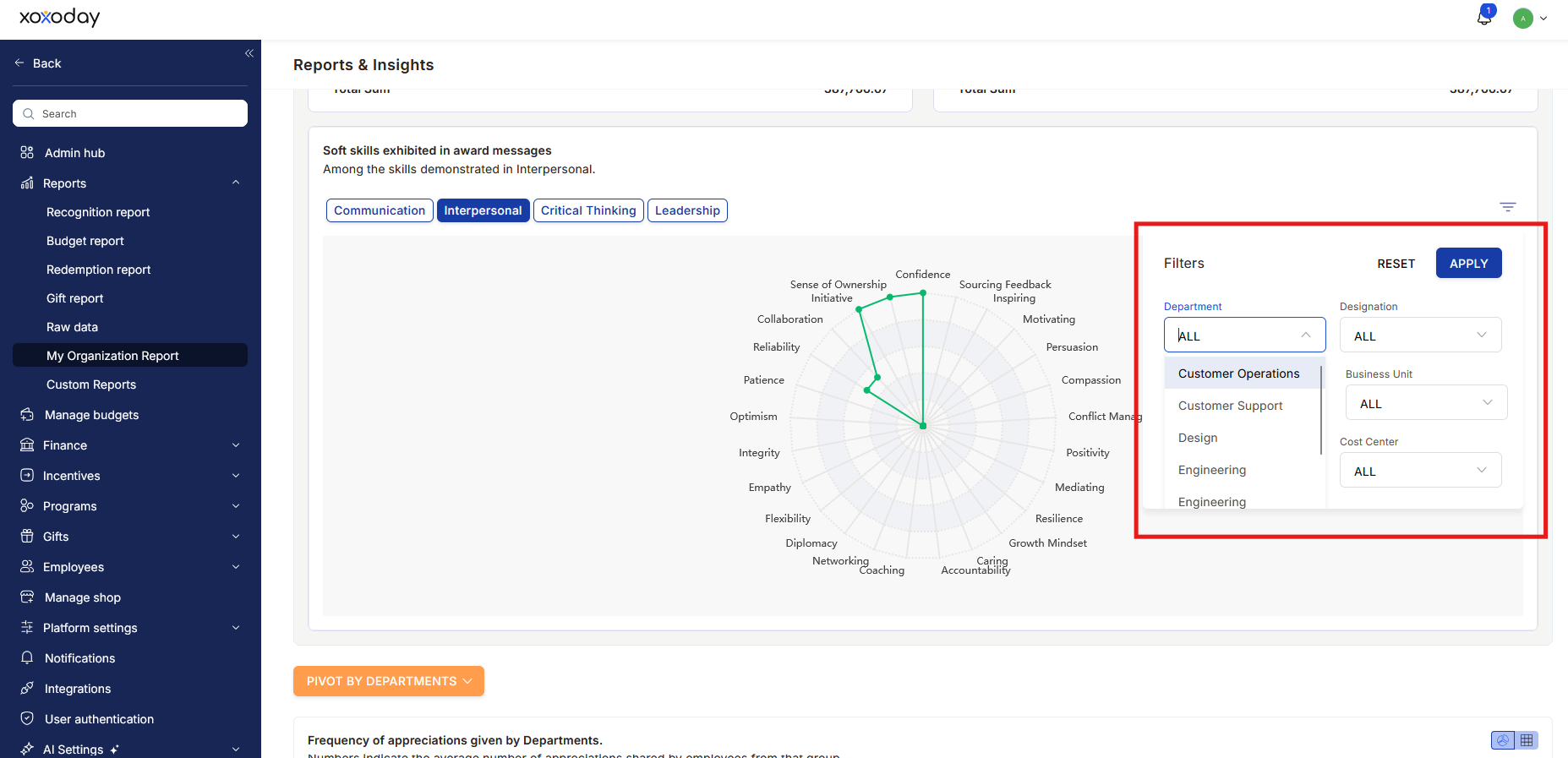Viewport: 1568px width, 758px height.
Task: Open the Recognition report page
Action: (98, 212)
